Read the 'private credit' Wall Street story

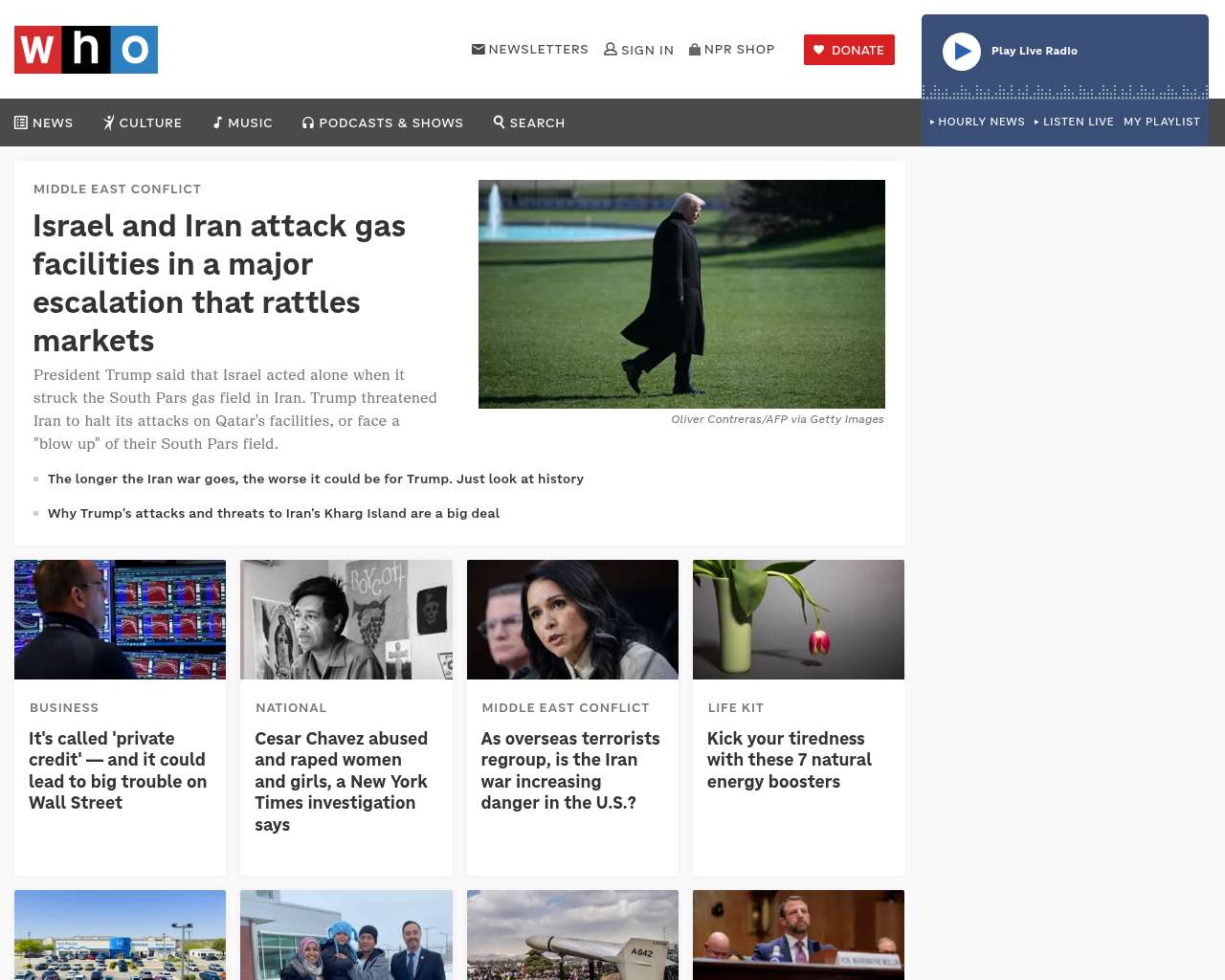tap(118, 770)
